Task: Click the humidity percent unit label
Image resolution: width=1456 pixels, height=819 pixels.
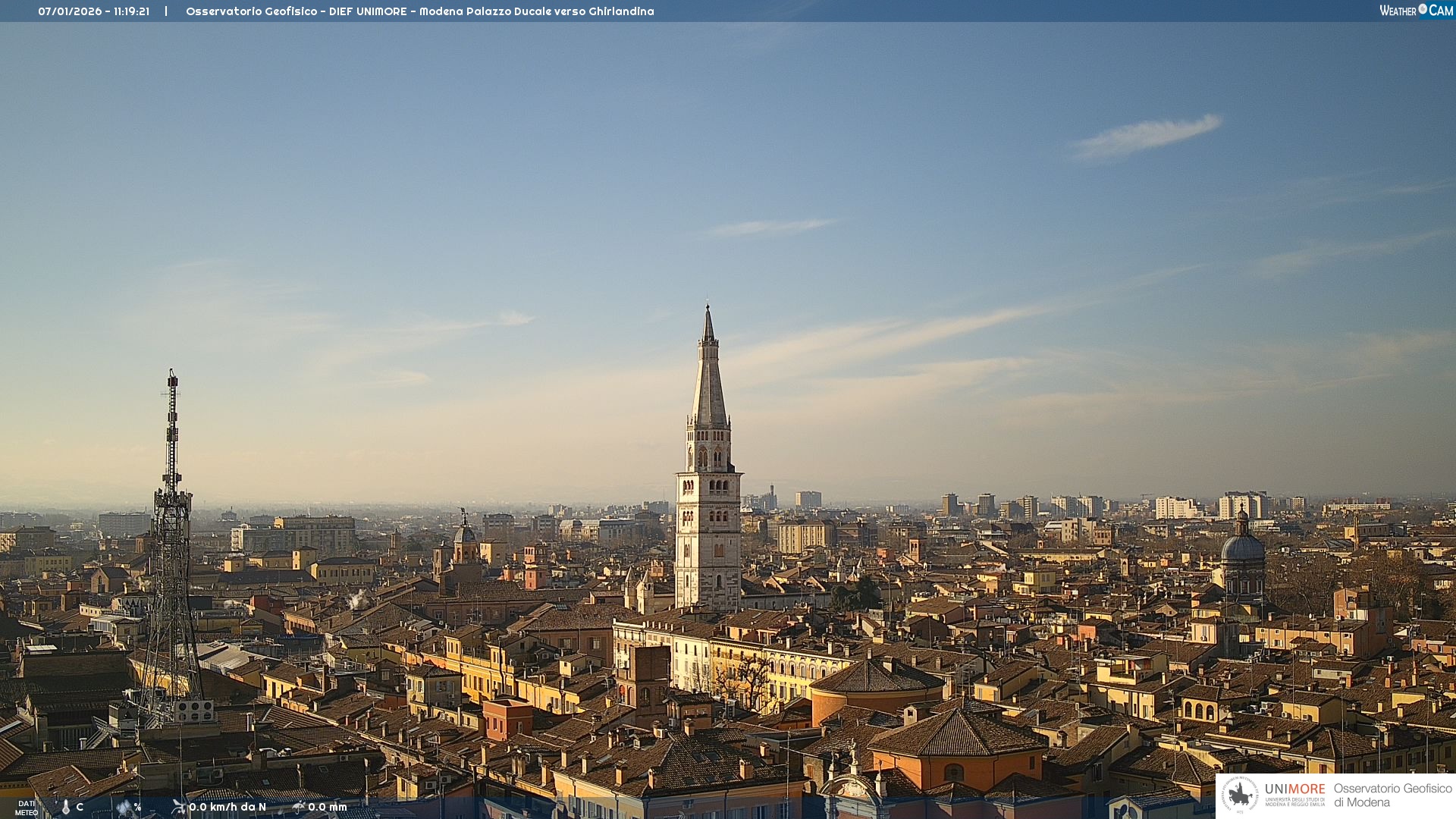Action: click(137, 807)
